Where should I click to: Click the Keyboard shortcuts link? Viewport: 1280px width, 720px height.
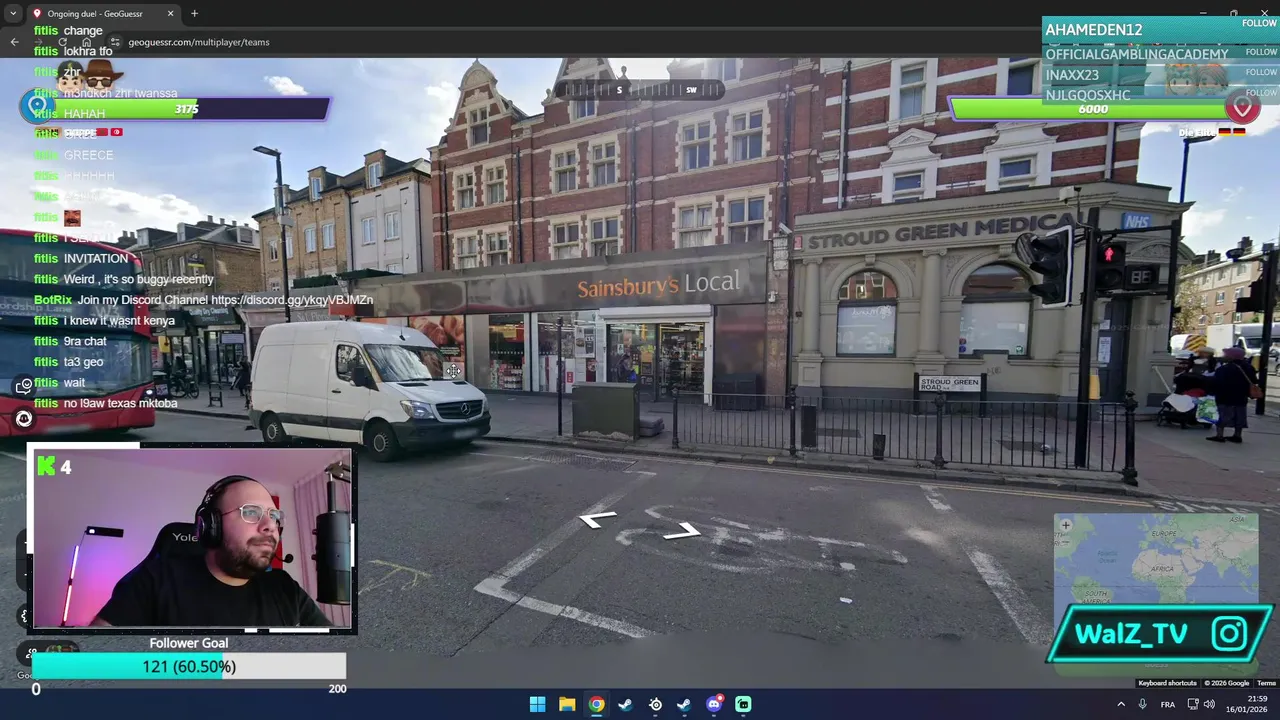(1167, 683)
